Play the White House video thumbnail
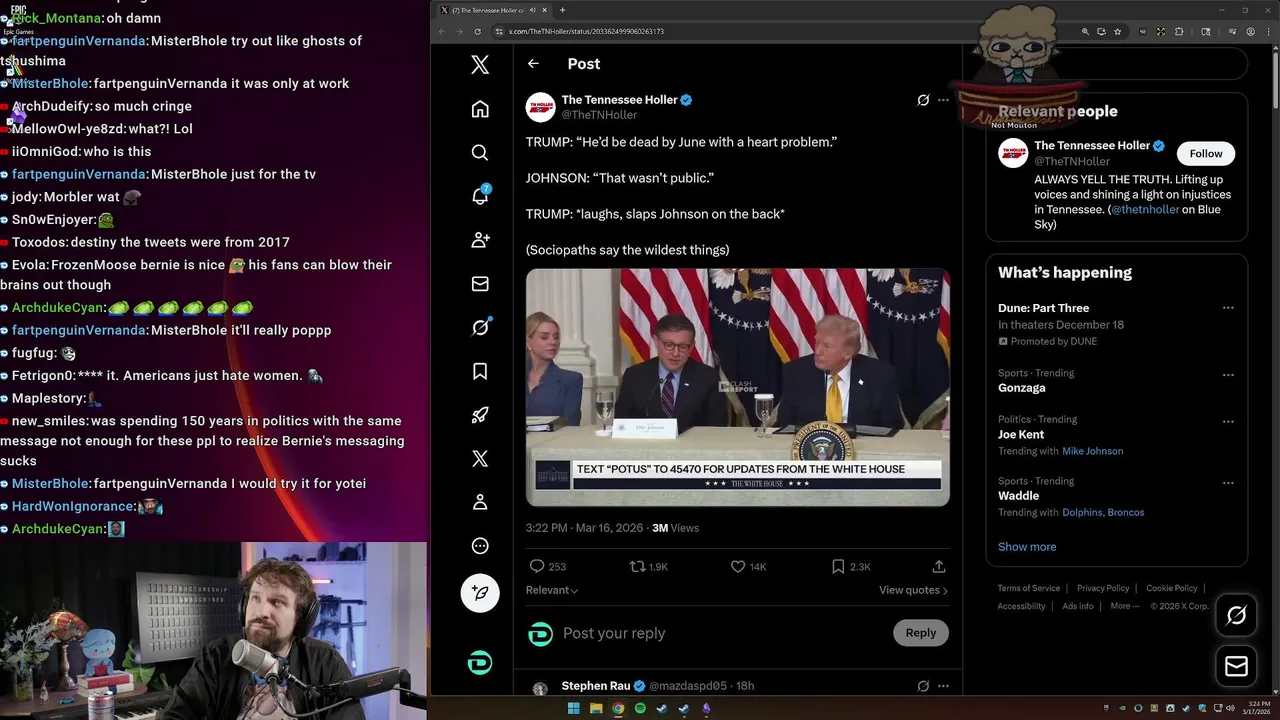This screenshot has height=720, width=1280. 738,387
